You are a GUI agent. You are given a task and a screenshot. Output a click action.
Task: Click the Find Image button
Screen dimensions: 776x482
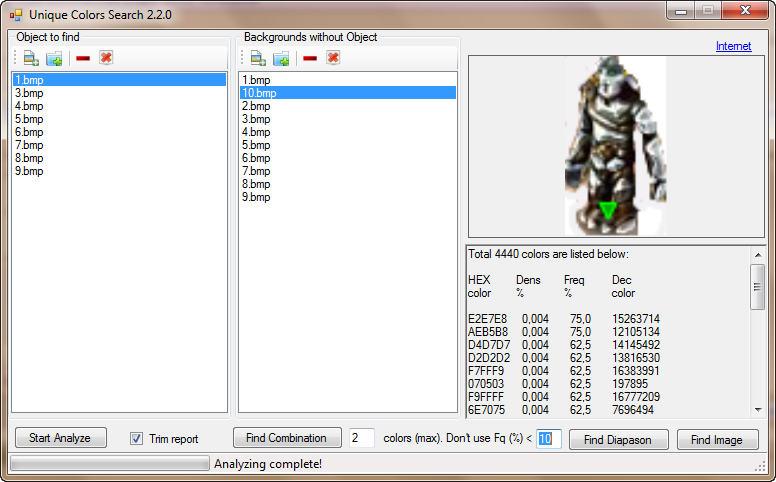(717, 439)
